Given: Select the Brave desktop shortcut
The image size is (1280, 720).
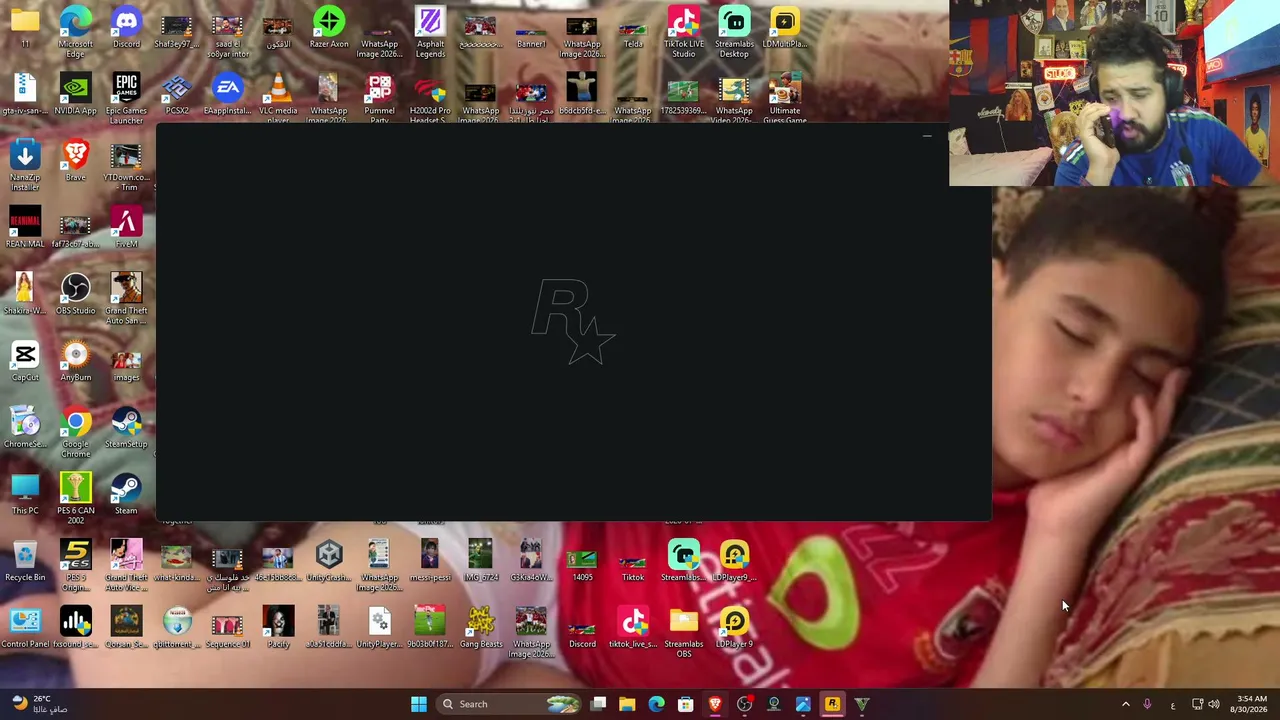Looking at the screenshot, I should [x=75, y=161].
